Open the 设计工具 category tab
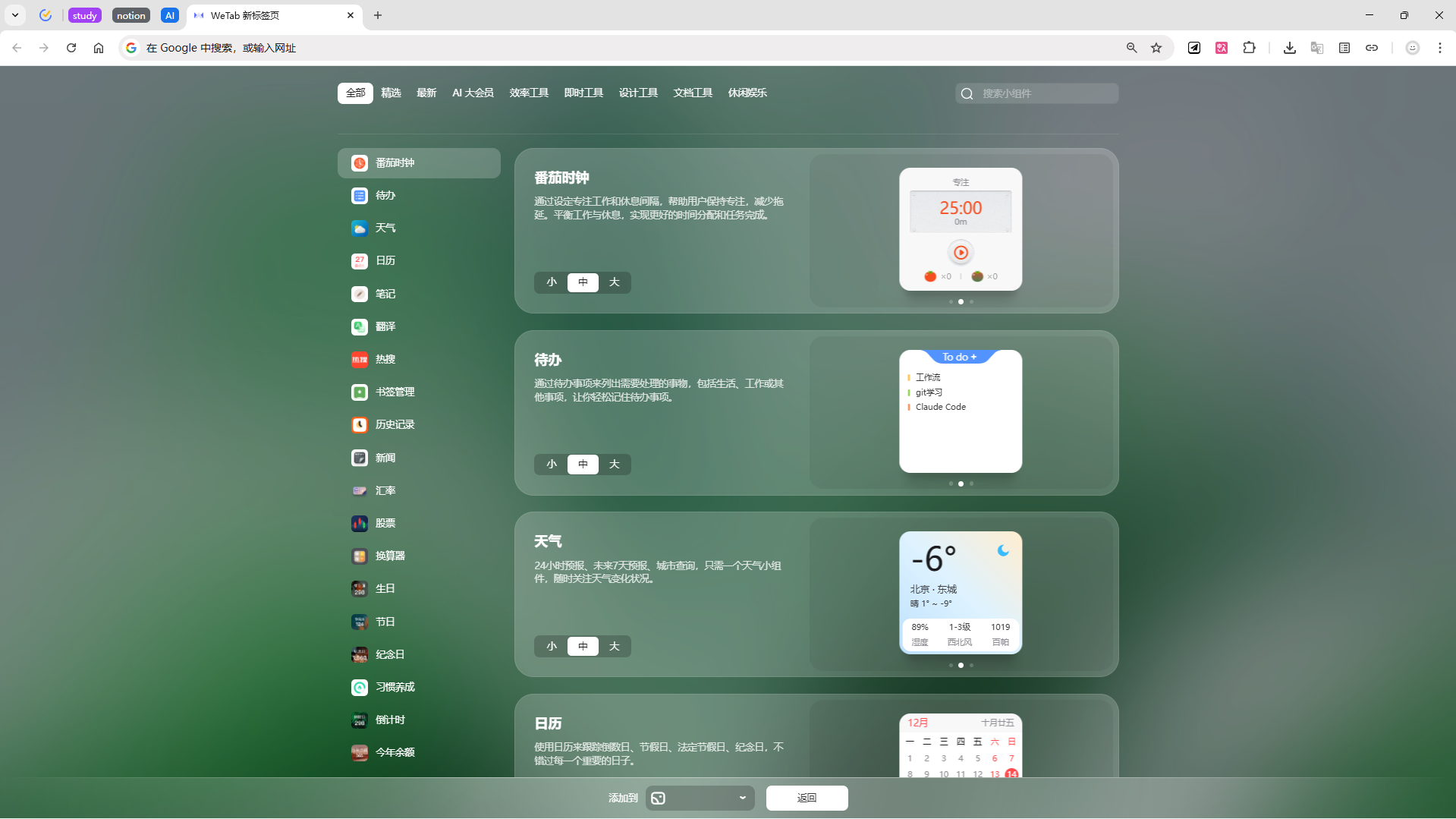1456x819 pixels. (x=638, y=93)
